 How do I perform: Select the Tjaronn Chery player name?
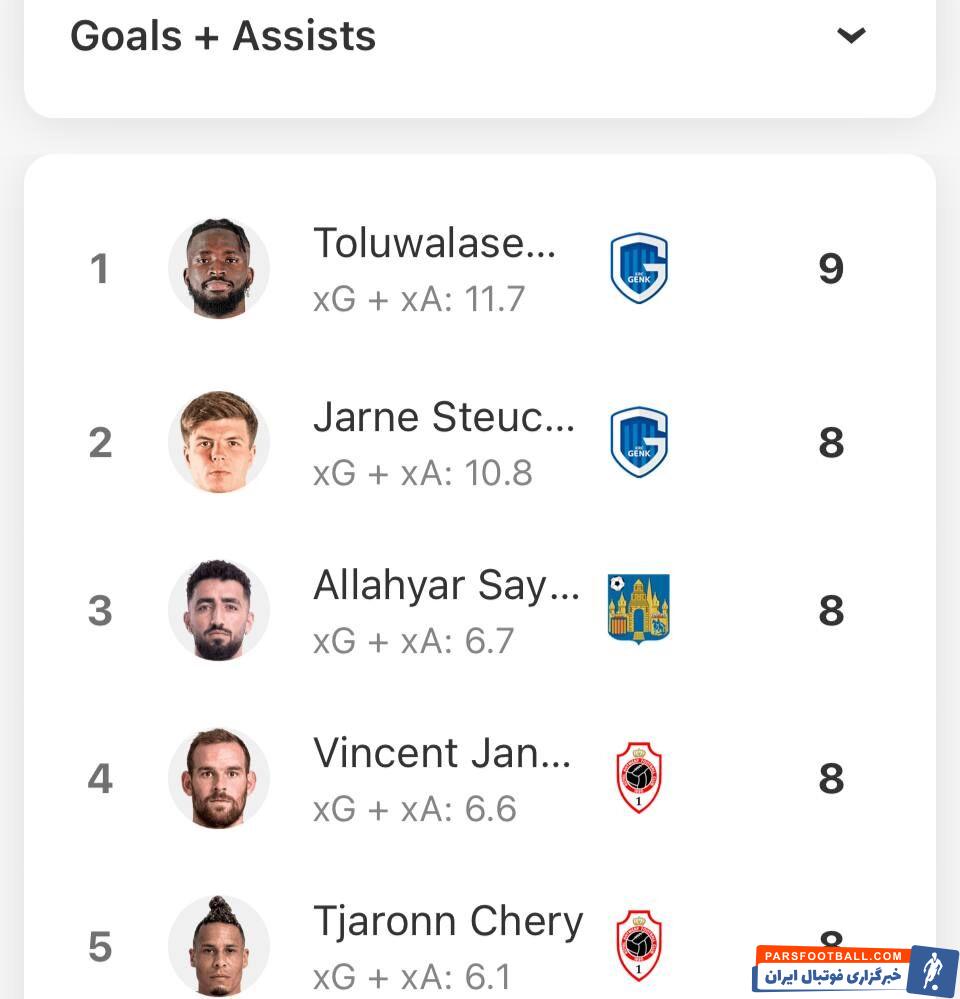coord(448,921)
